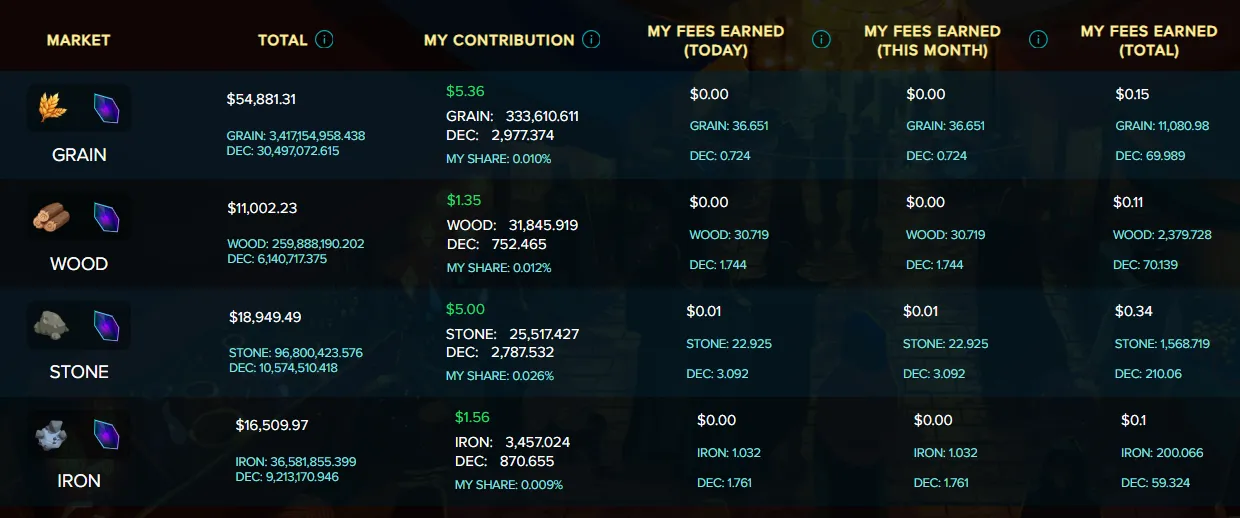Open the GRAIN market label
Viewport: 1240px width, 518px height.
click(x=79, y=155)
